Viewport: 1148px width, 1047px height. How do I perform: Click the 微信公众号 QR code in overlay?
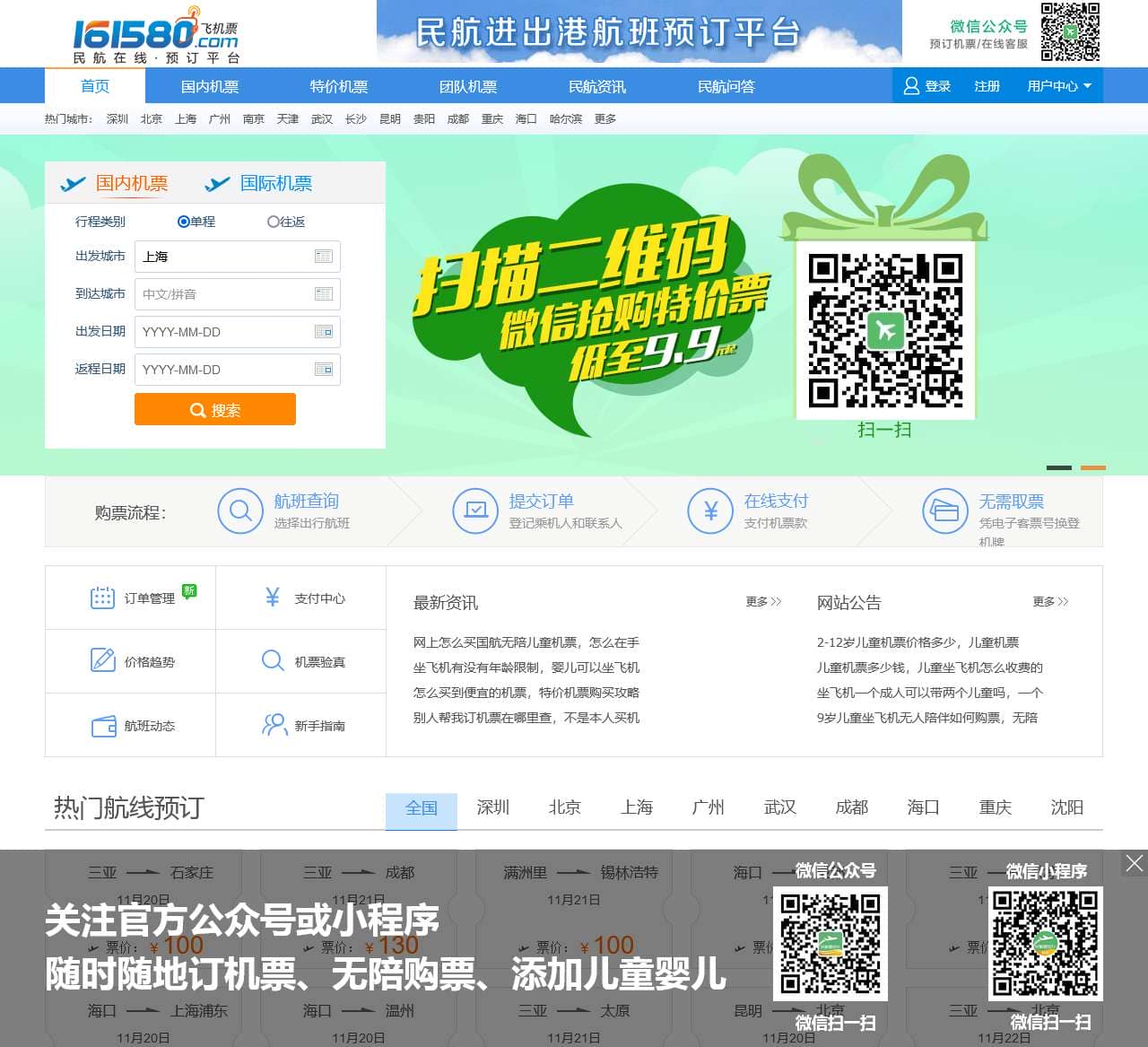click(x=831, y=944)
